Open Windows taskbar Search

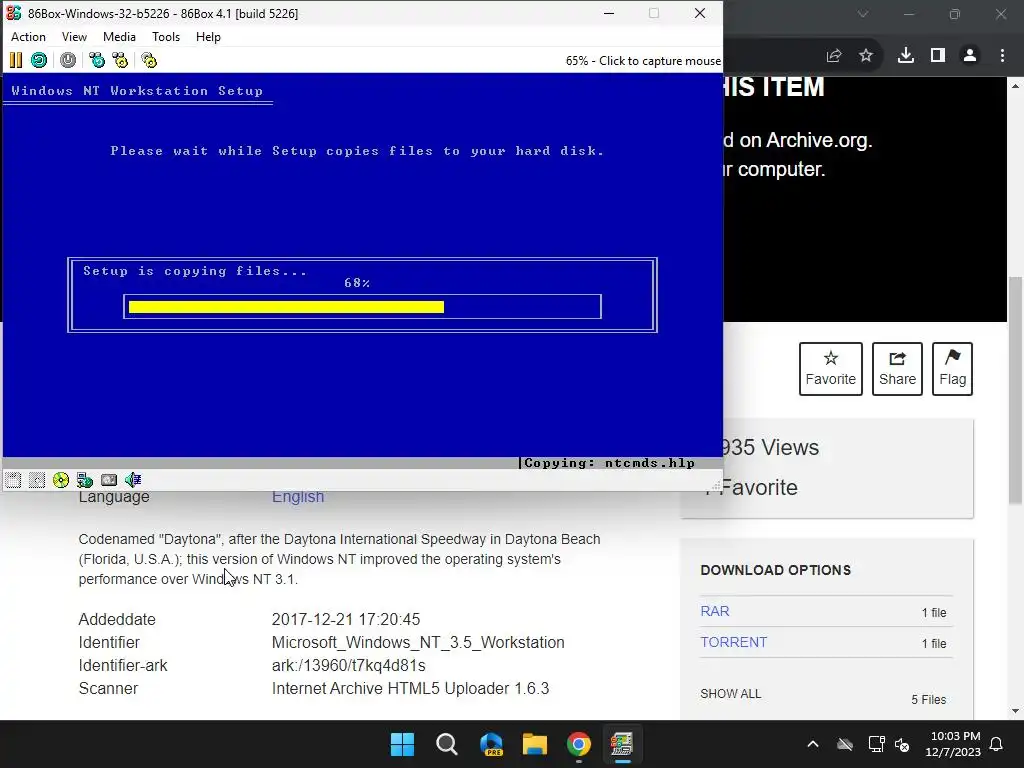click(x=447, y=744)
